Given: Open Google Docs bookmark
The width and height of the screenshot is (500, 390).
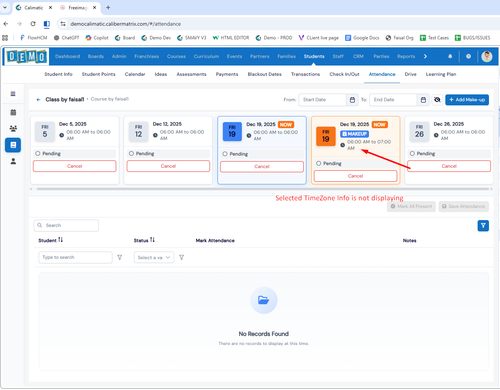Looking at the screenshot, I should point(362,38).
